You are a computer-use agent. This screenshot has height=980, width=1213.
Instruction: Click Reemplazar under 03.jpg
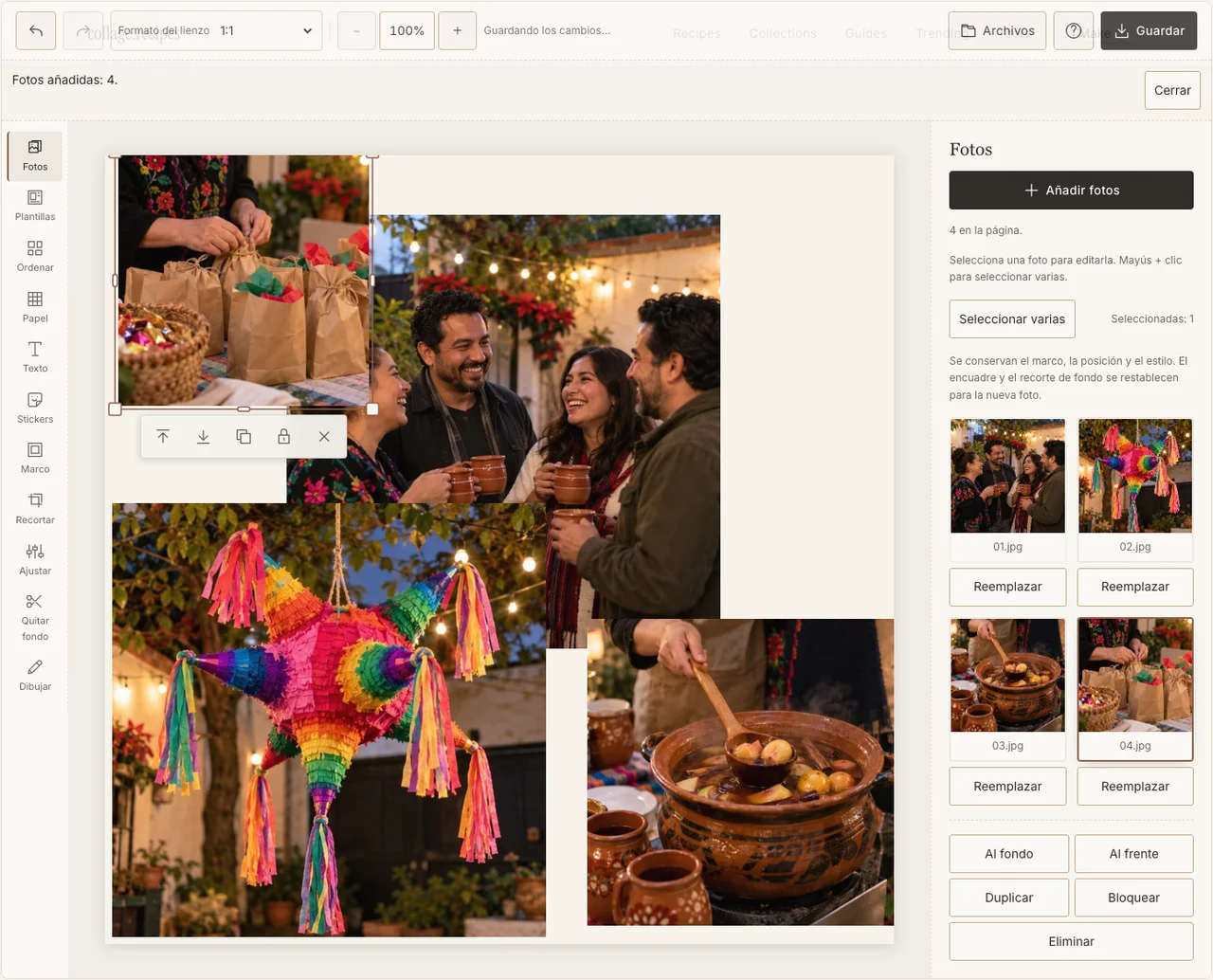1007,786
